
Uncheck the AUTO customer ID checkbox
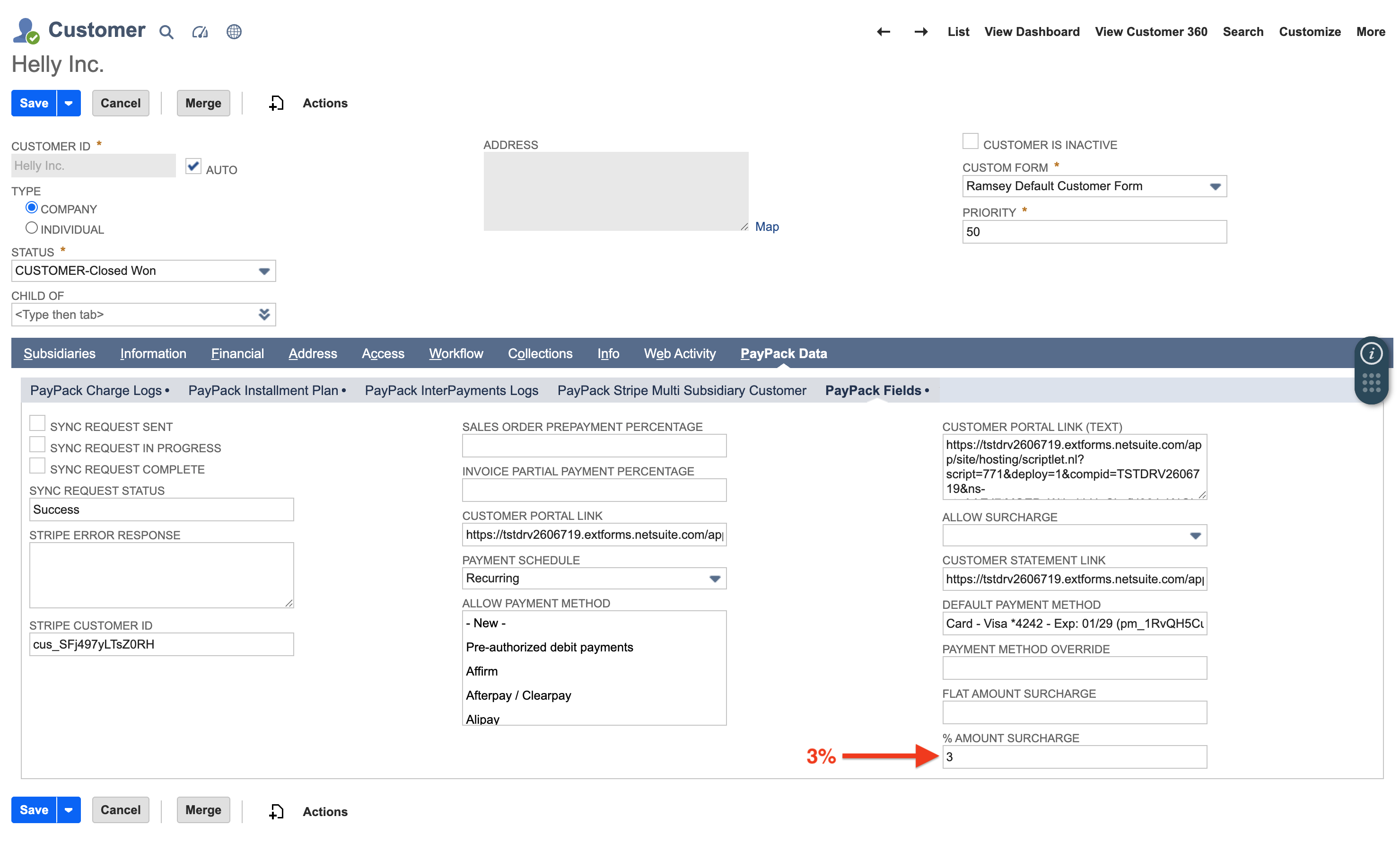193,166
